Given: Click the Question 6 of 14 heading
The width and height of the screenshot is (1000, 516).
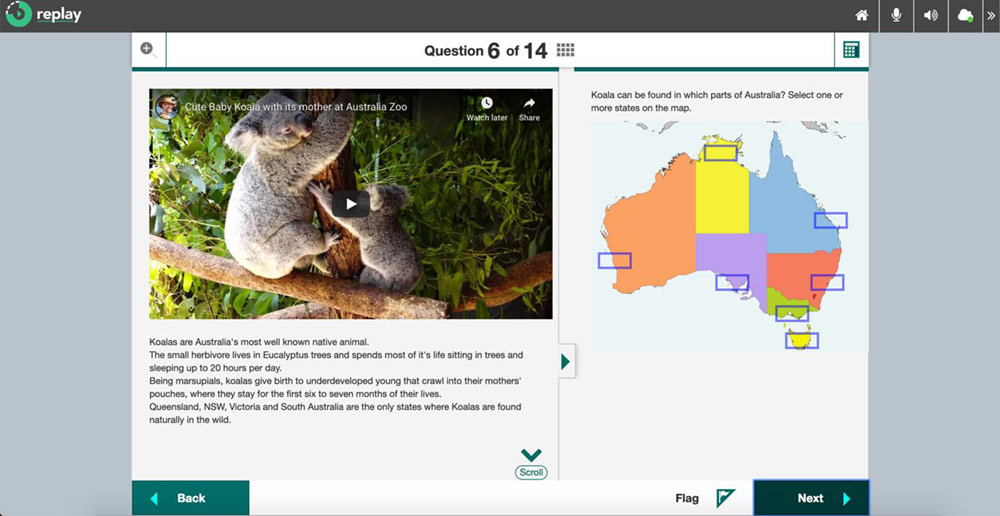Looking at the screenshot, I should pos(486,50).
